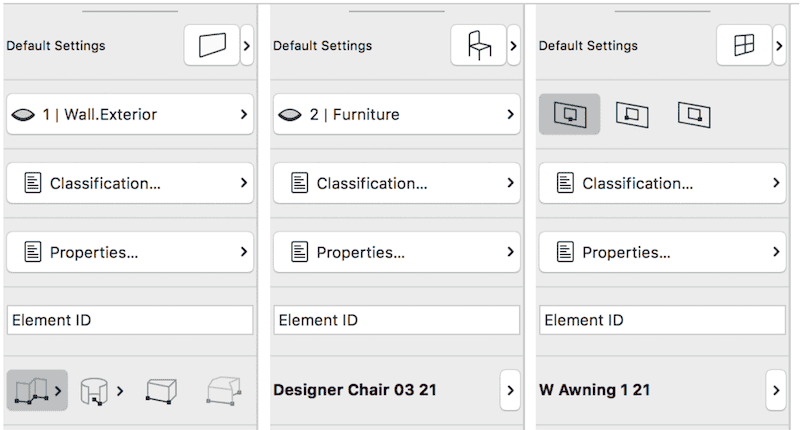
Task: Choose the middle window anchor placement option
Action: click(631, 115)
